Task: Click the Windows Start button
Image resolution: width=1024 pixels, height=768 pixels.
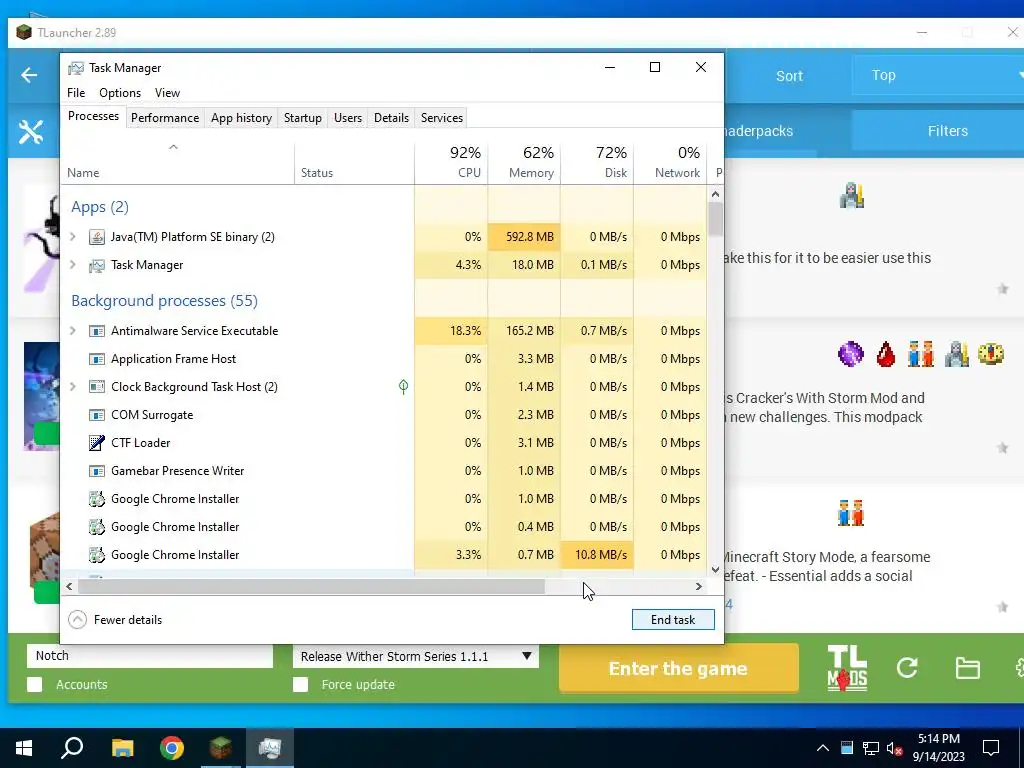Action: coord(24,748)
